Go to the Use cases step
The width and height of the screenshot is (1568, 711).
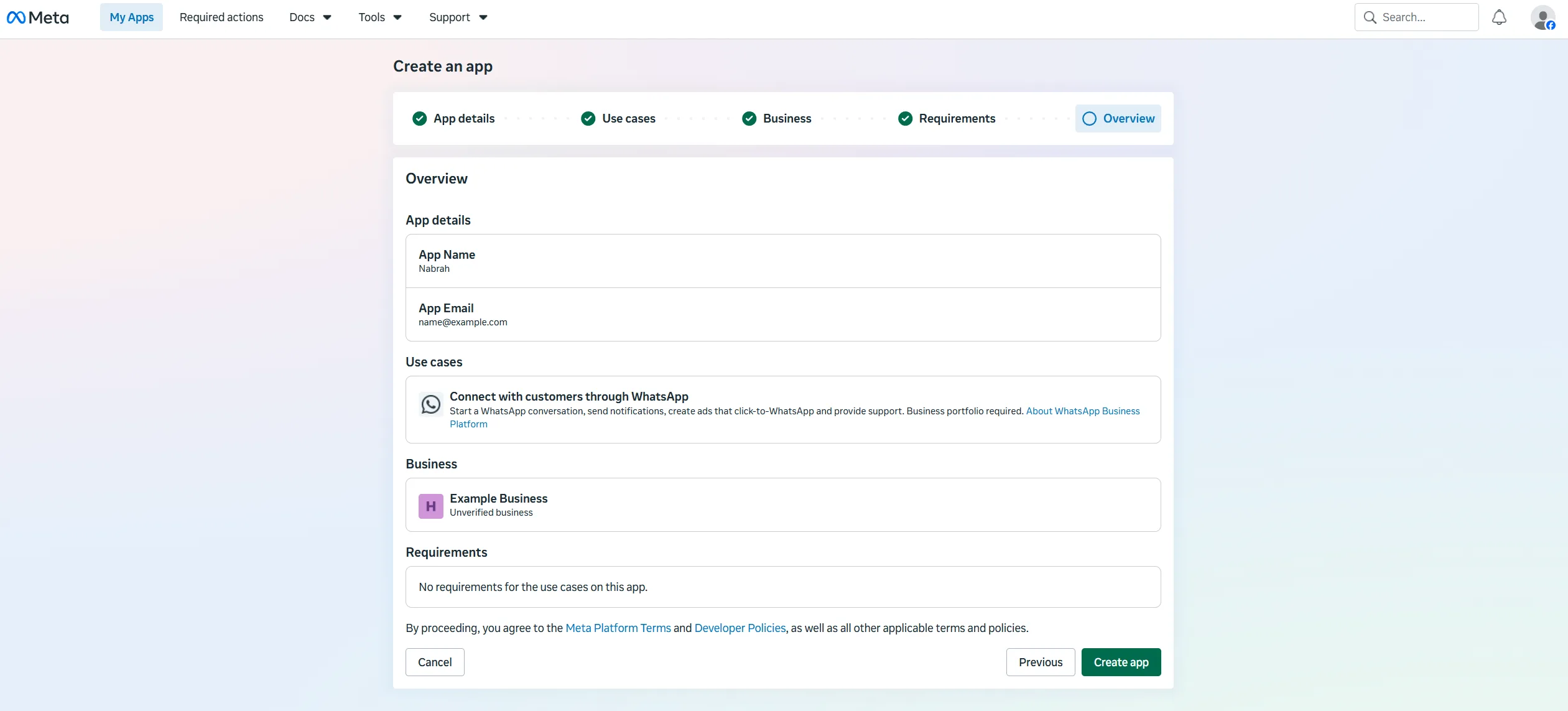(x=629, y=118)
